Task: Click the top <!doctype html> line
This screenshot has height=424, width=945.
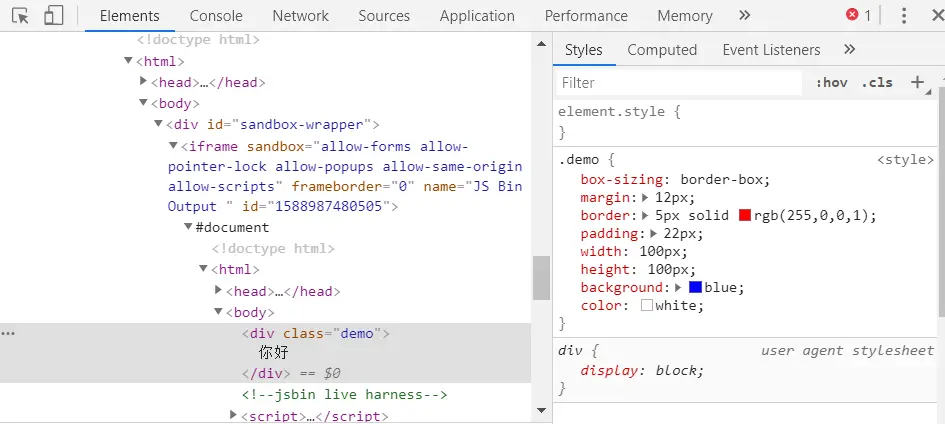Action: [x=198, y=40]
